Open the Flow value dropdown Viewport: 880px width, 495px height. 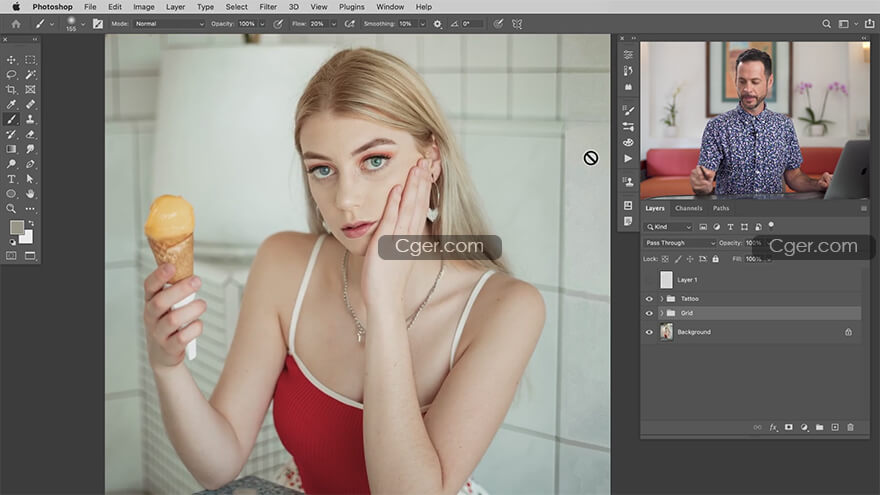[333, 24]
